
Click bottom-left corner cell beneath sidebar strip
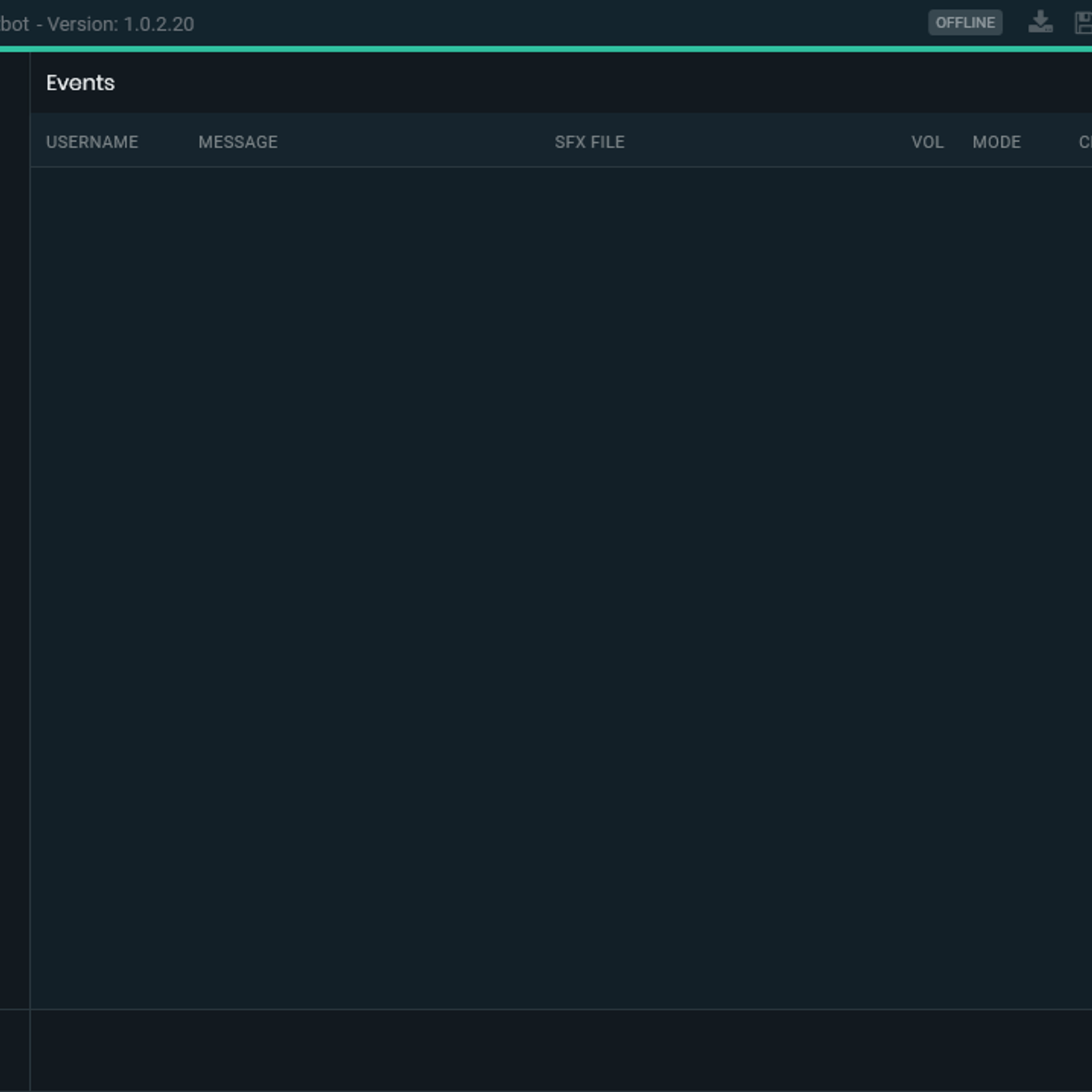14,1050
